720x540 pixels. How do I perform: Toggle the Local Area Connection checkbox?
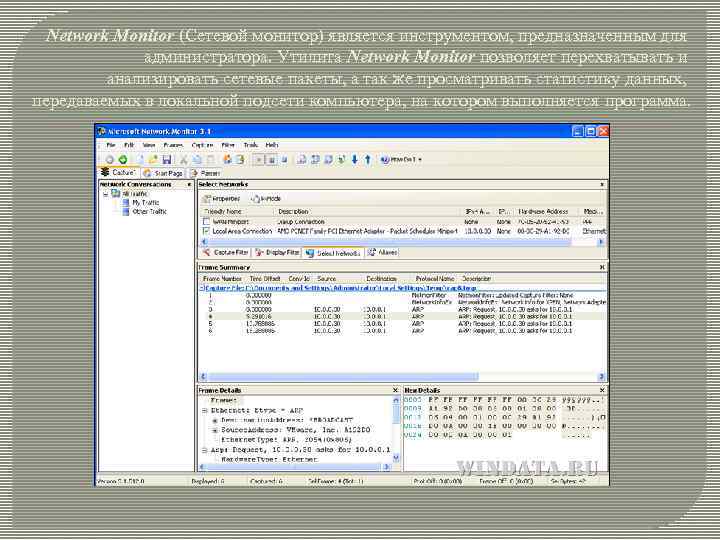[x=206, y=231]
